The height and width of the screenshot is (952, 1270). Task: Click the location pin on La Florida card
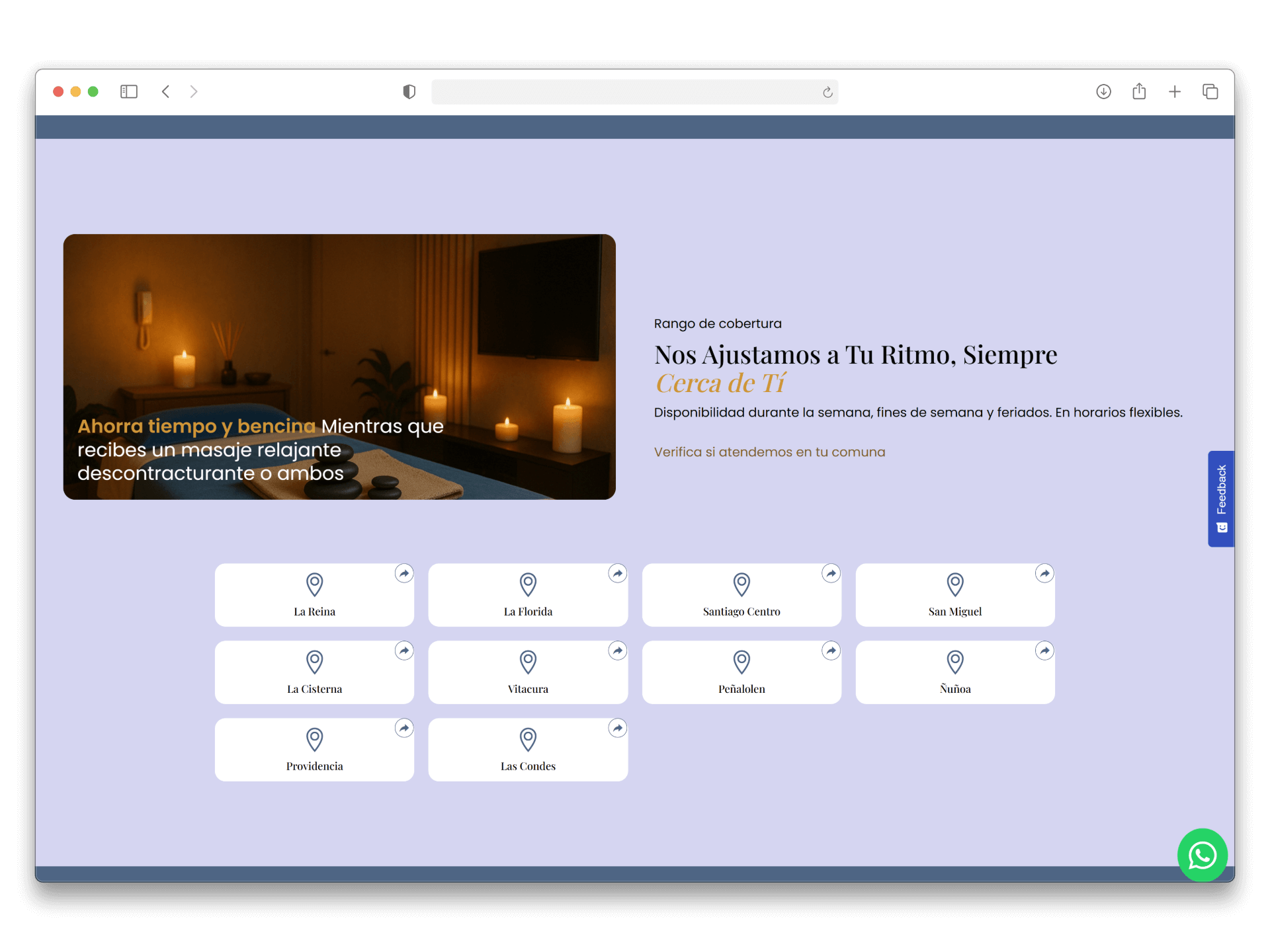(x=528, y=584)
